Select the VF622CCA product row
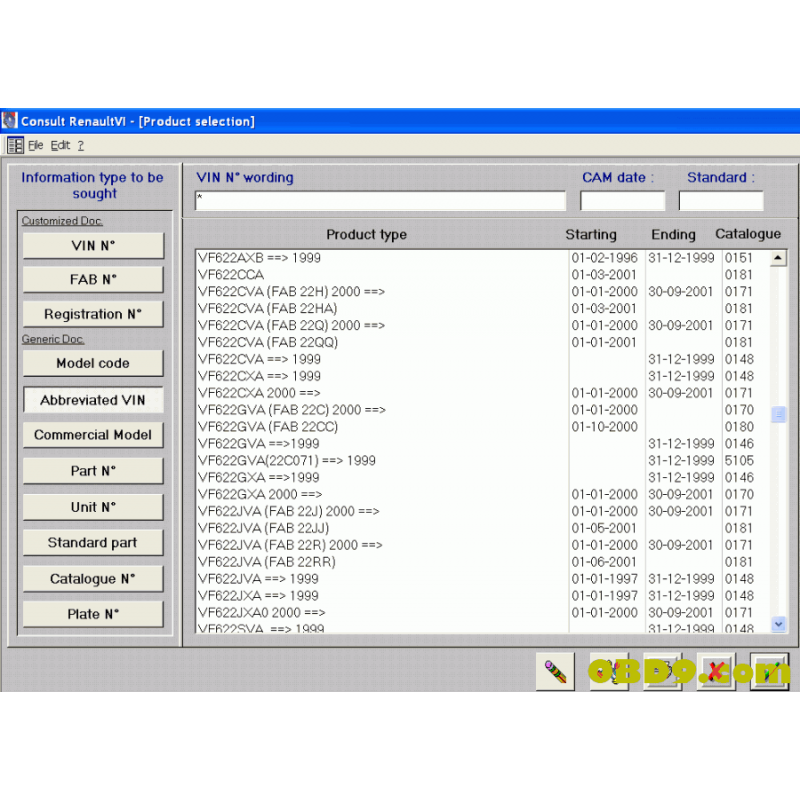 (x=483, y=274)
